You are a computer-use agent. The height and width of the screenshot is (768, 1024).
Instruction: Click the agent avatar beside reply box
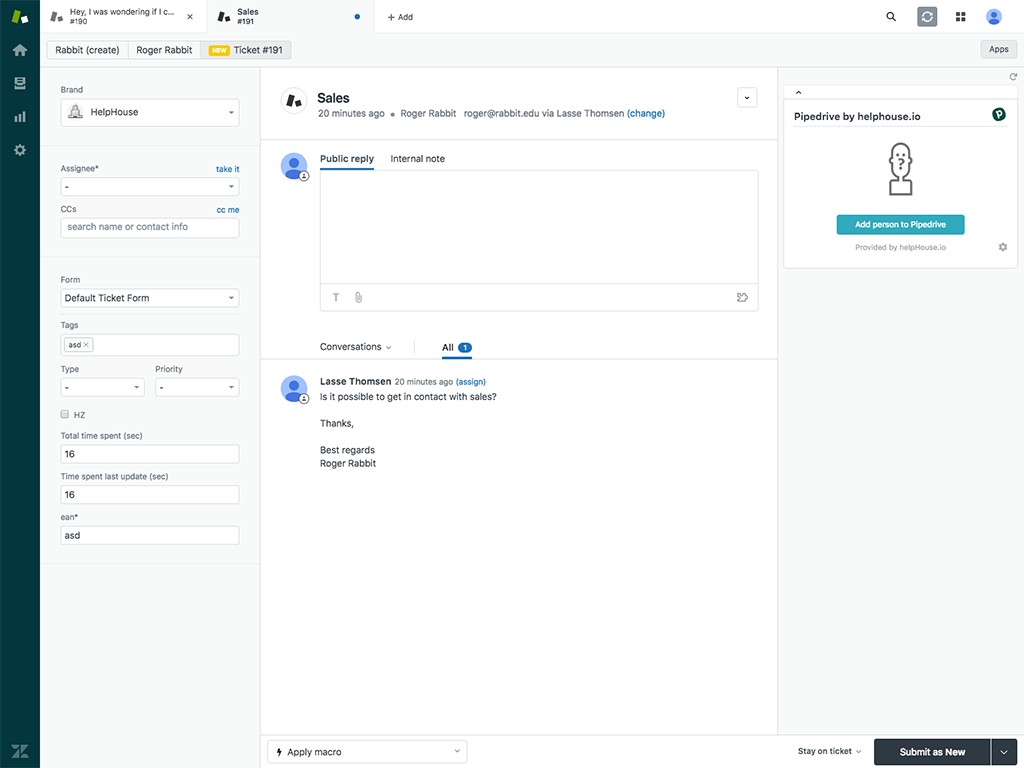294,167
